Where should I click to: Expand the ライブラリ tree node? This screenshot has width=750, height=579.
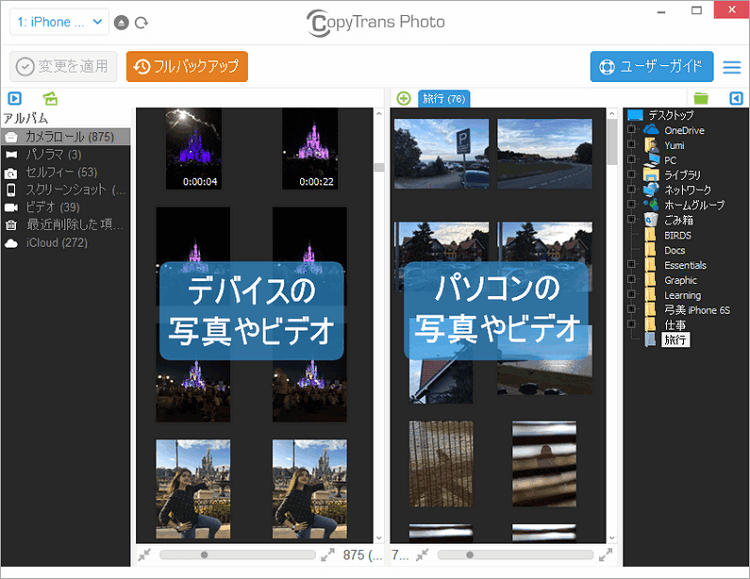631,174
